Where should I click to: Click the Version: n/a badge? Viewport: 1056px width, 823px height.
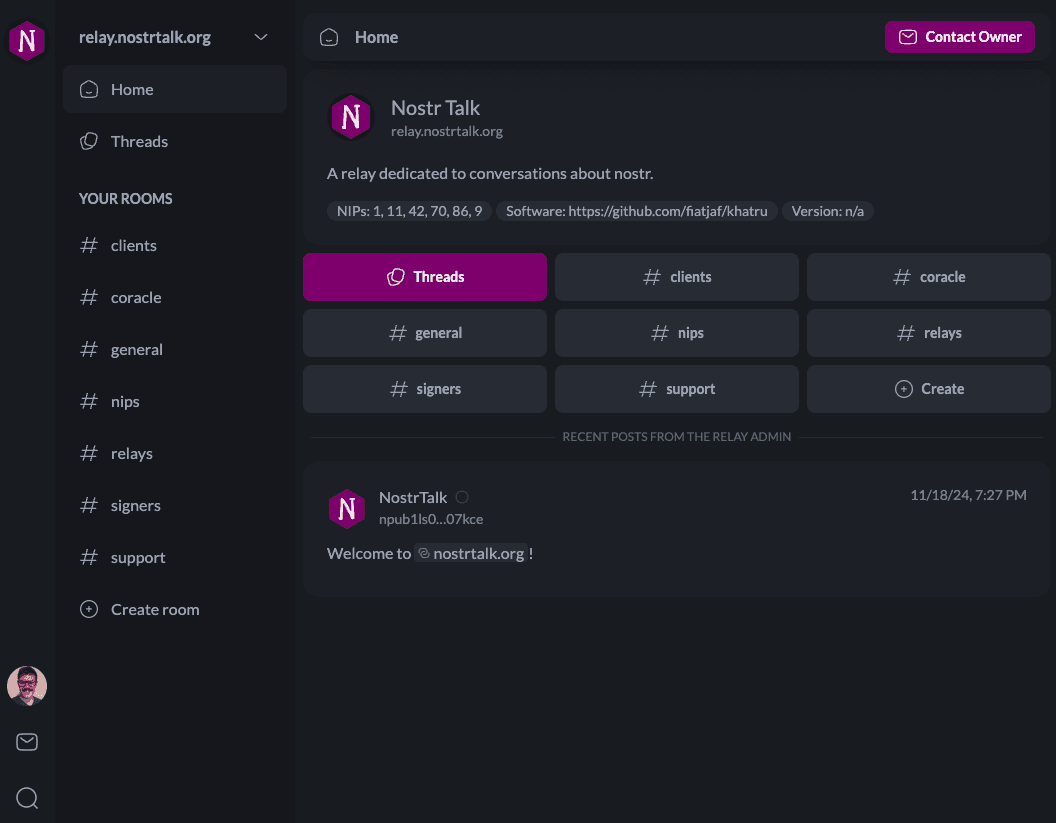(x=828, y=211)
